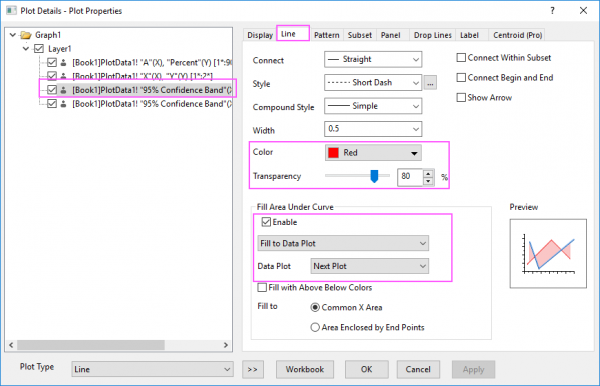Toggle the last 95% Confidence Band checkbox

tap(52, 104)
